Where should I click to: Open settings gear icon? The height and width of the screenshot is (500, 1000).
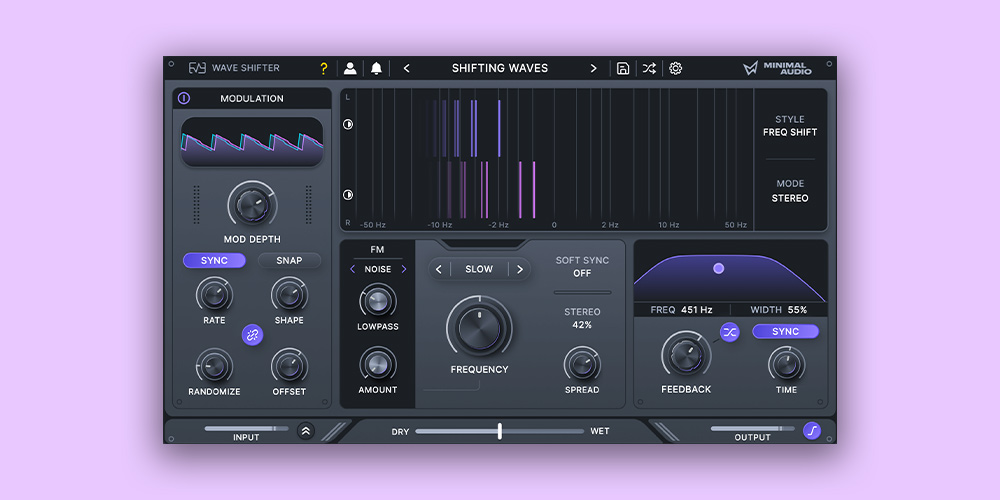point(675,68)
